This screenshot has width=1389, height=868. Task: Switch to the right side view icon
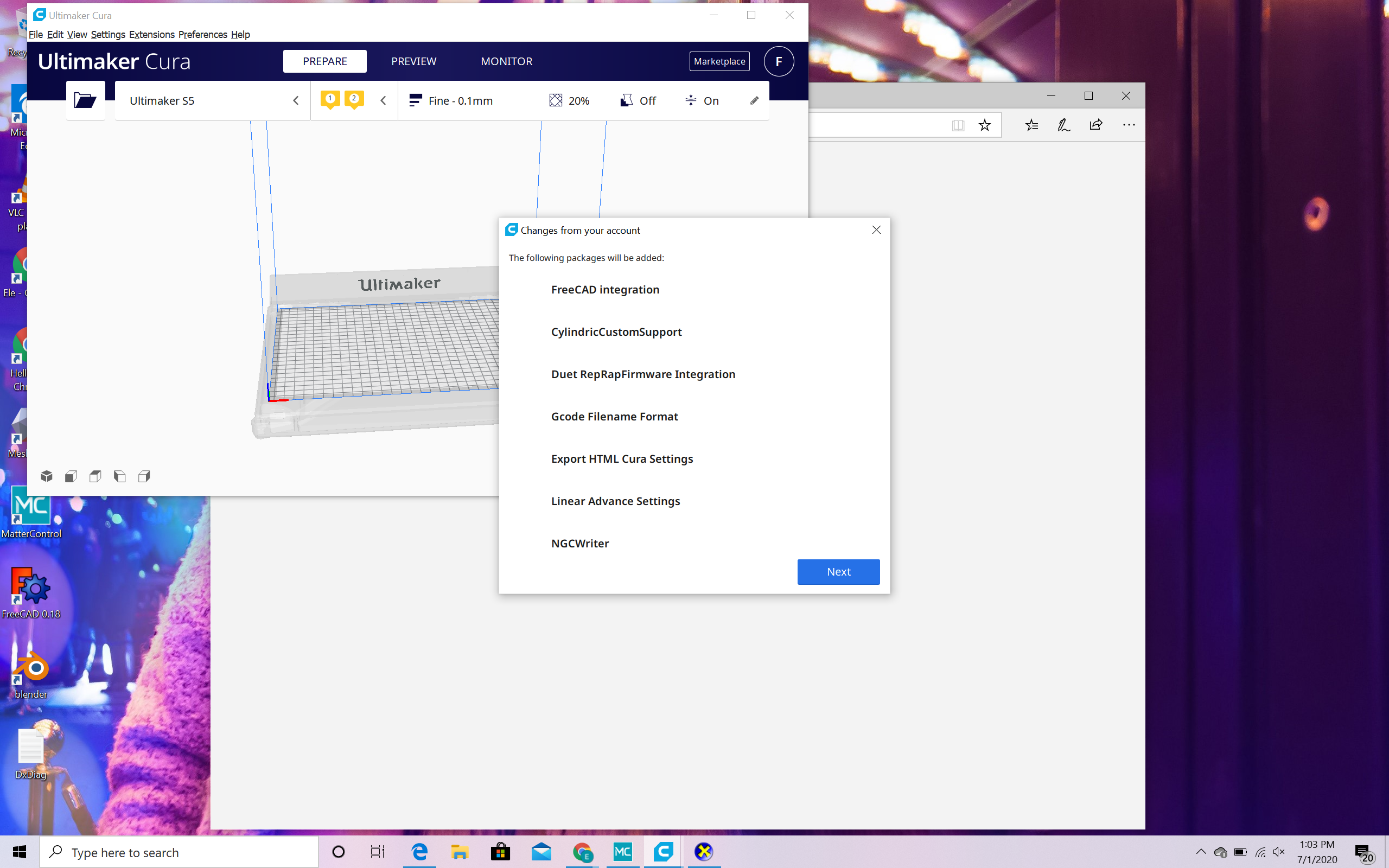144,476
